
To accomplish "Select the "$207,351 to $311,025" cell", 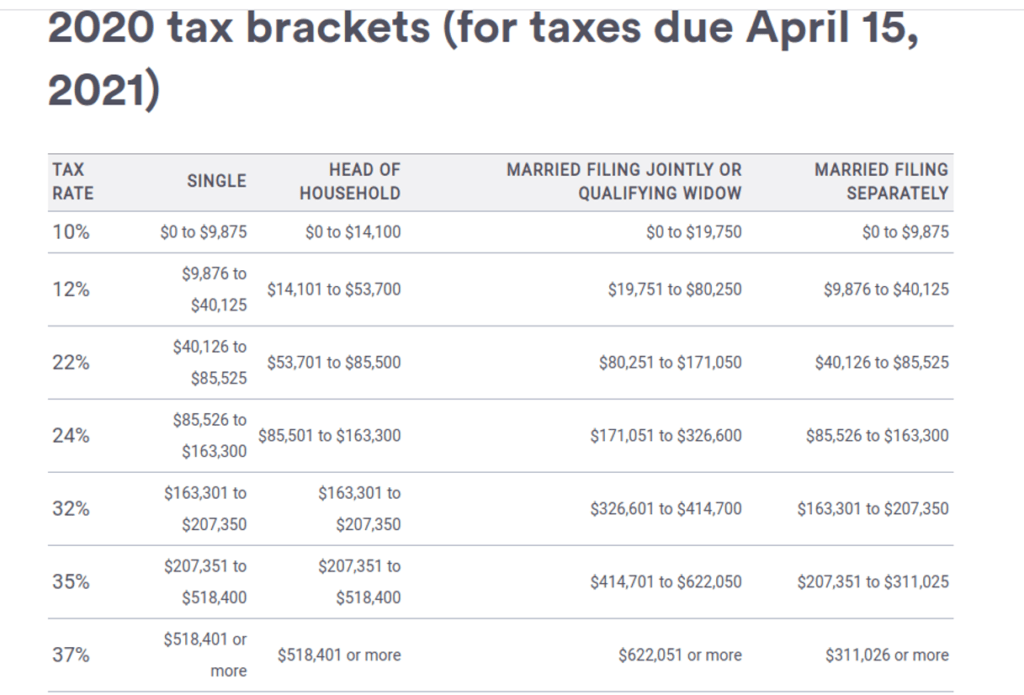I will click(x=873, y=582).
